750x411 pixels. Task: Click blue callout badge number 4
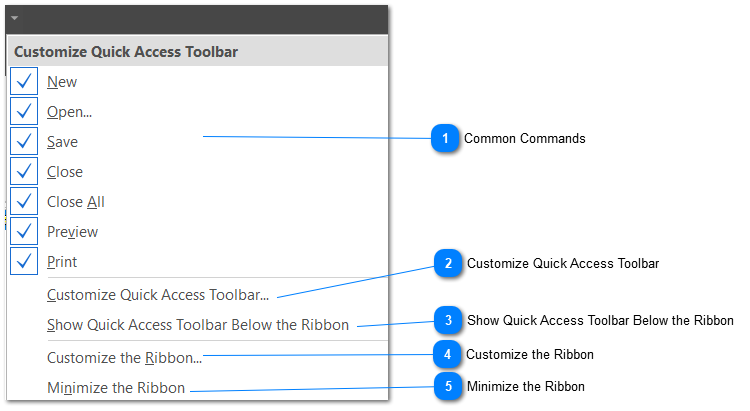(x=448, y=354)
